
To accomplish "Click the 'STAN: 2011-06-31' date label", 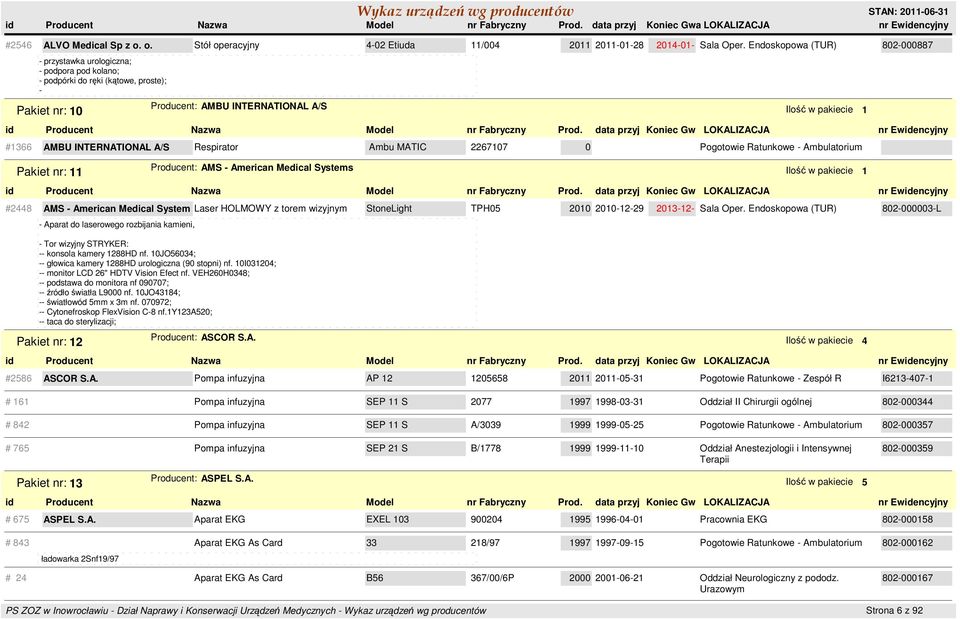I will tap(908, 12).
